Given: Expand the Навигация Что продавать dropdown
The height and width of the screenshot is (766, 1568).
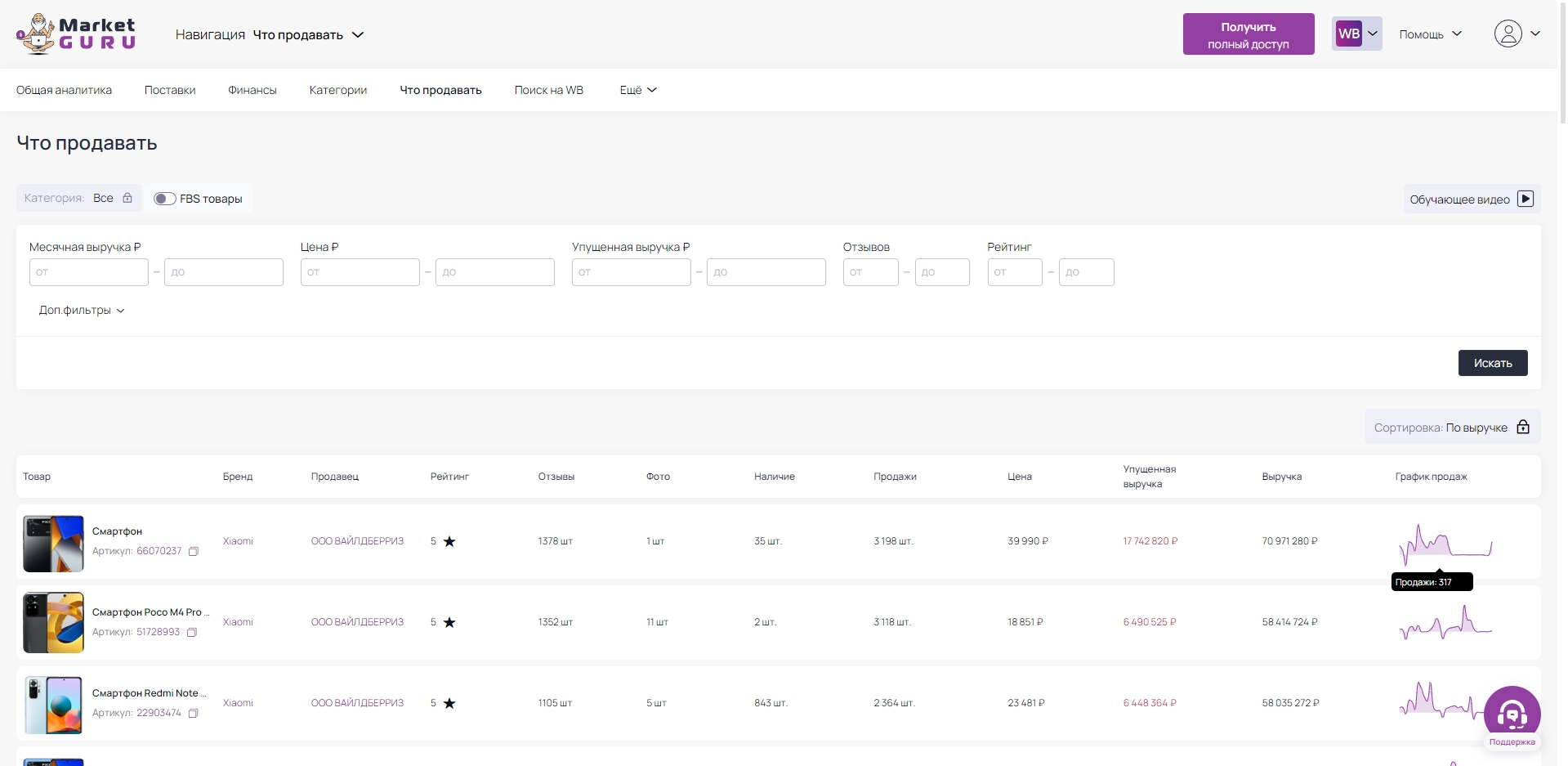Looking at the screenshot, I should tap(270, 34).
